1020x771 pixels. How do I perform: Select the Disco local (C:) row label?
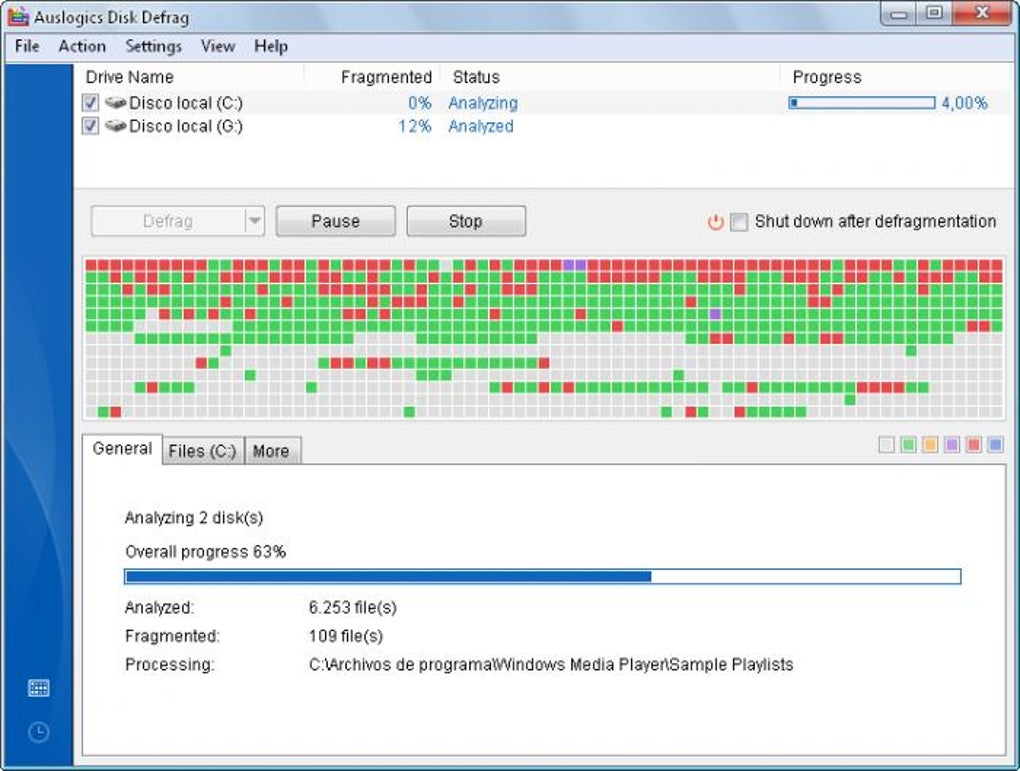186,103
